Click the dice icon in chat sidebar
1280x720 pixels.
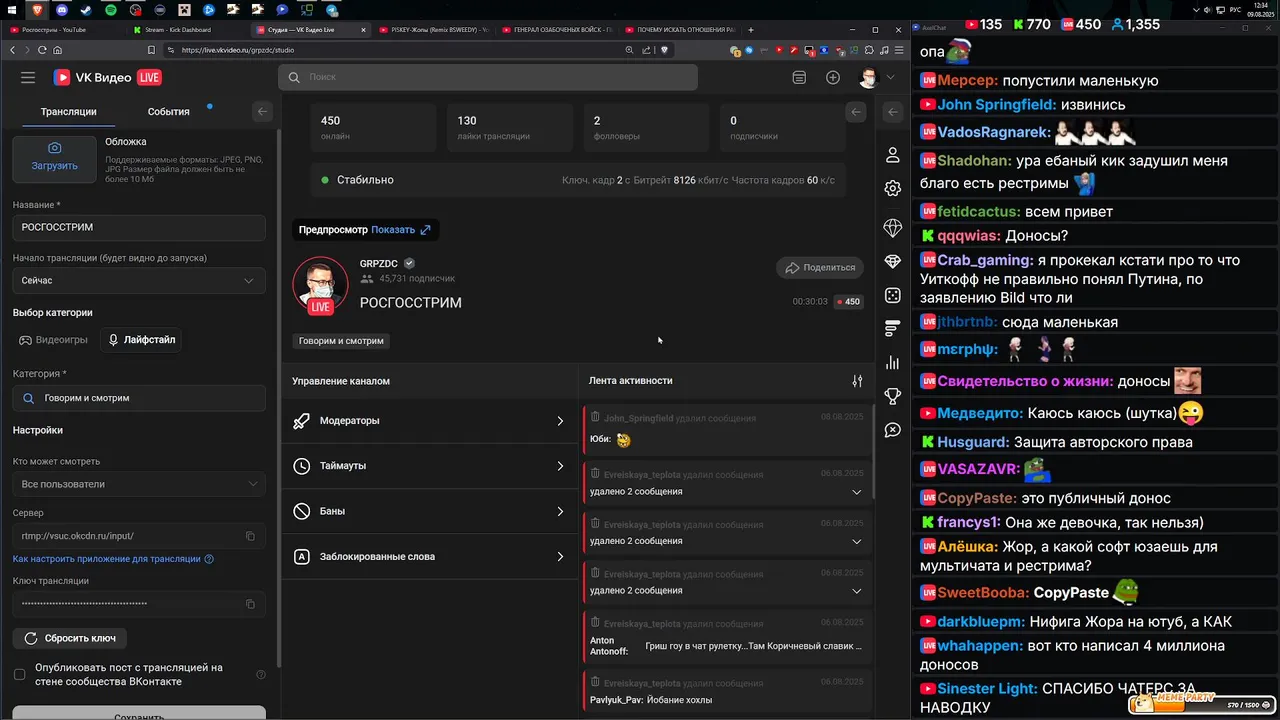pyautogui.click(x=893, y=295)
